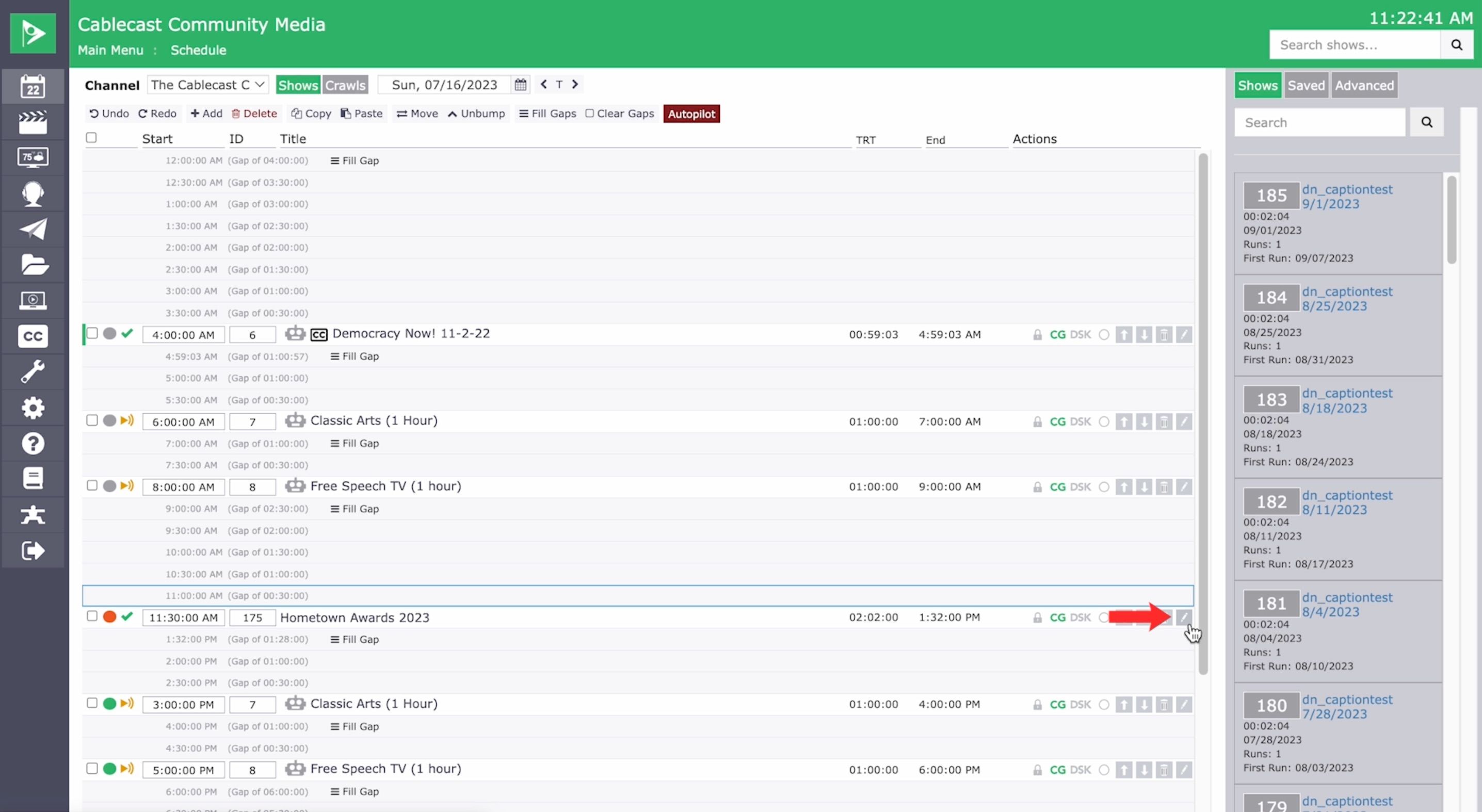Open dn_captiontest 9/1/2023 show link
1482x812 pixels.
(x=1347, y=197)
